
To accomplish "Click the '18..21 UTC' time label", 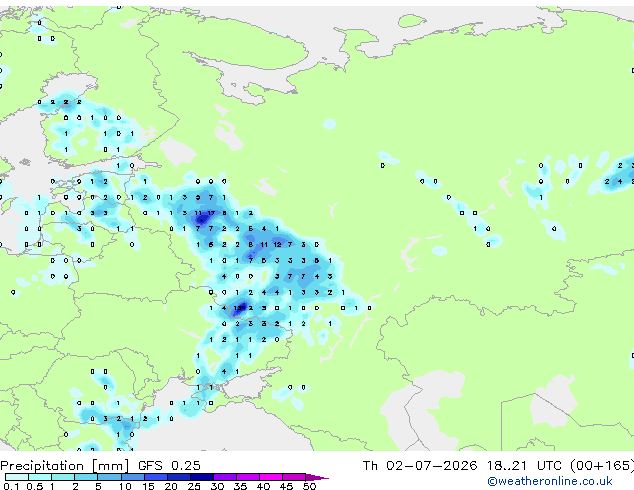I will click(x=524, y=466).
